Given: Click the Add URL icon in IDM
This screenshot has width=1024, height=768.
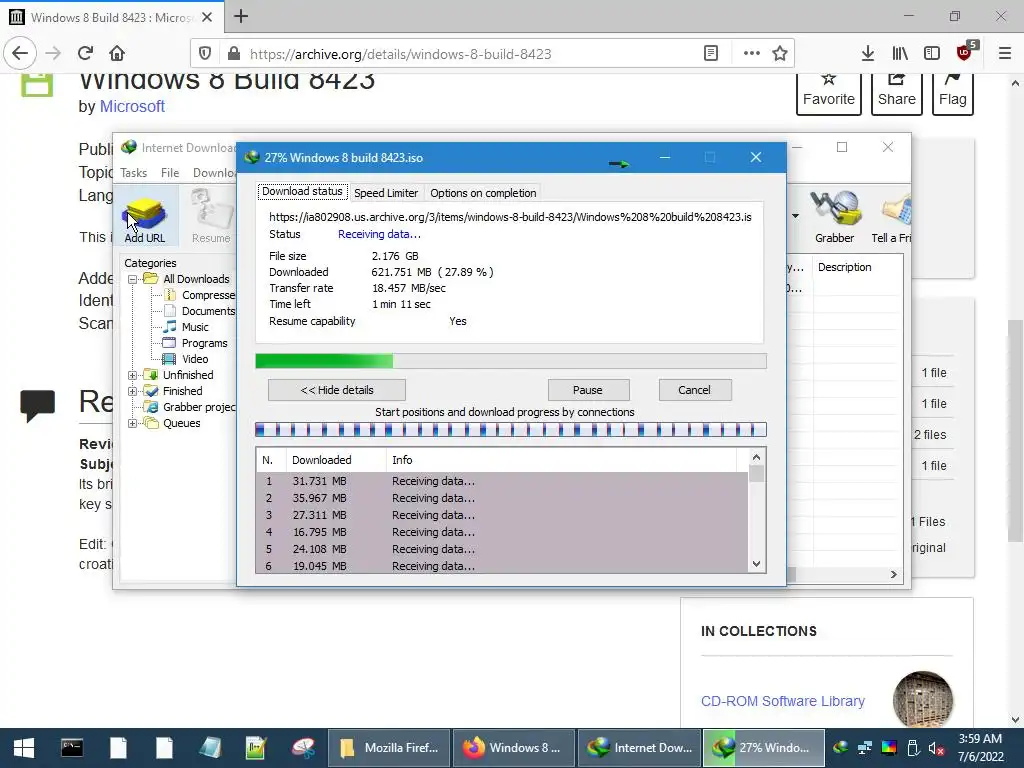Looking at the screenshot, I should [145, 219].
